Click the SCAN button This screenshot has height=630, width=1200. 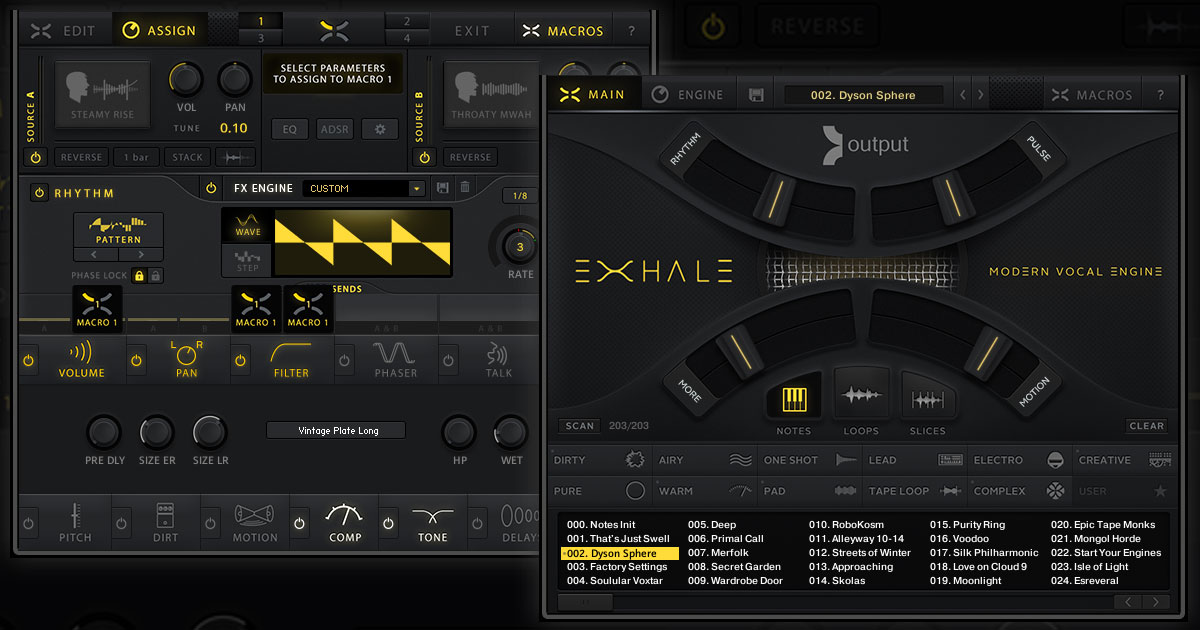click(x=579, y=426)
